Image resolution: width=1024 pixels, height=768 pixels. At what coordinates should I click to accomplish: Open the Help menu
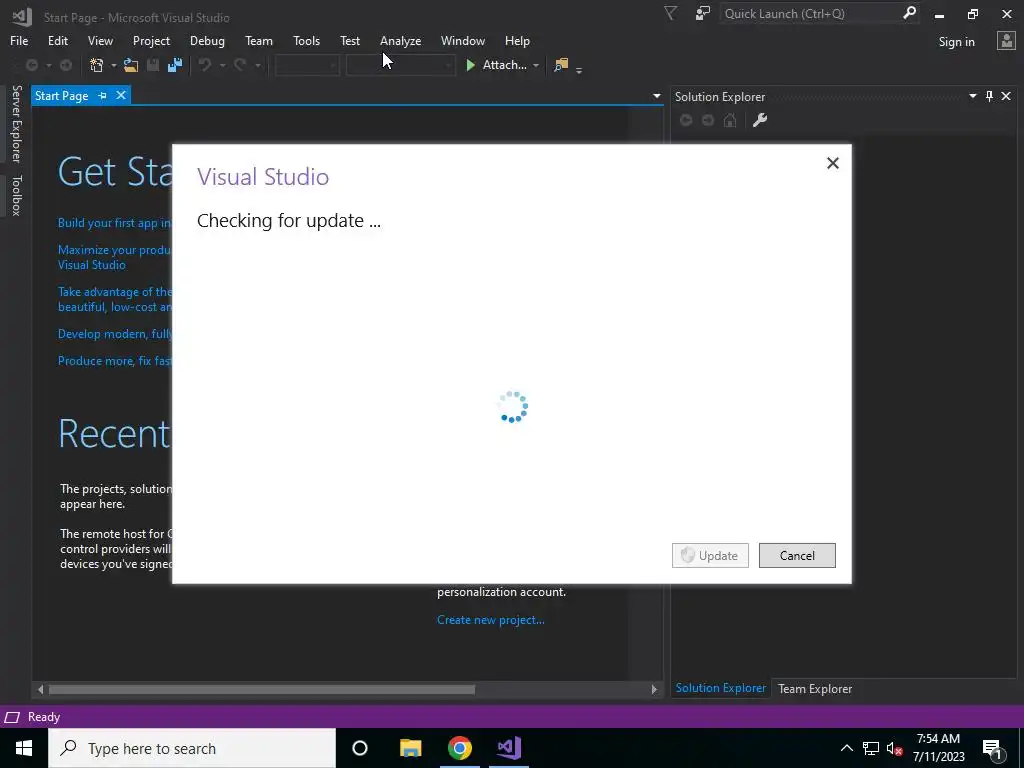tap(517, 40)
